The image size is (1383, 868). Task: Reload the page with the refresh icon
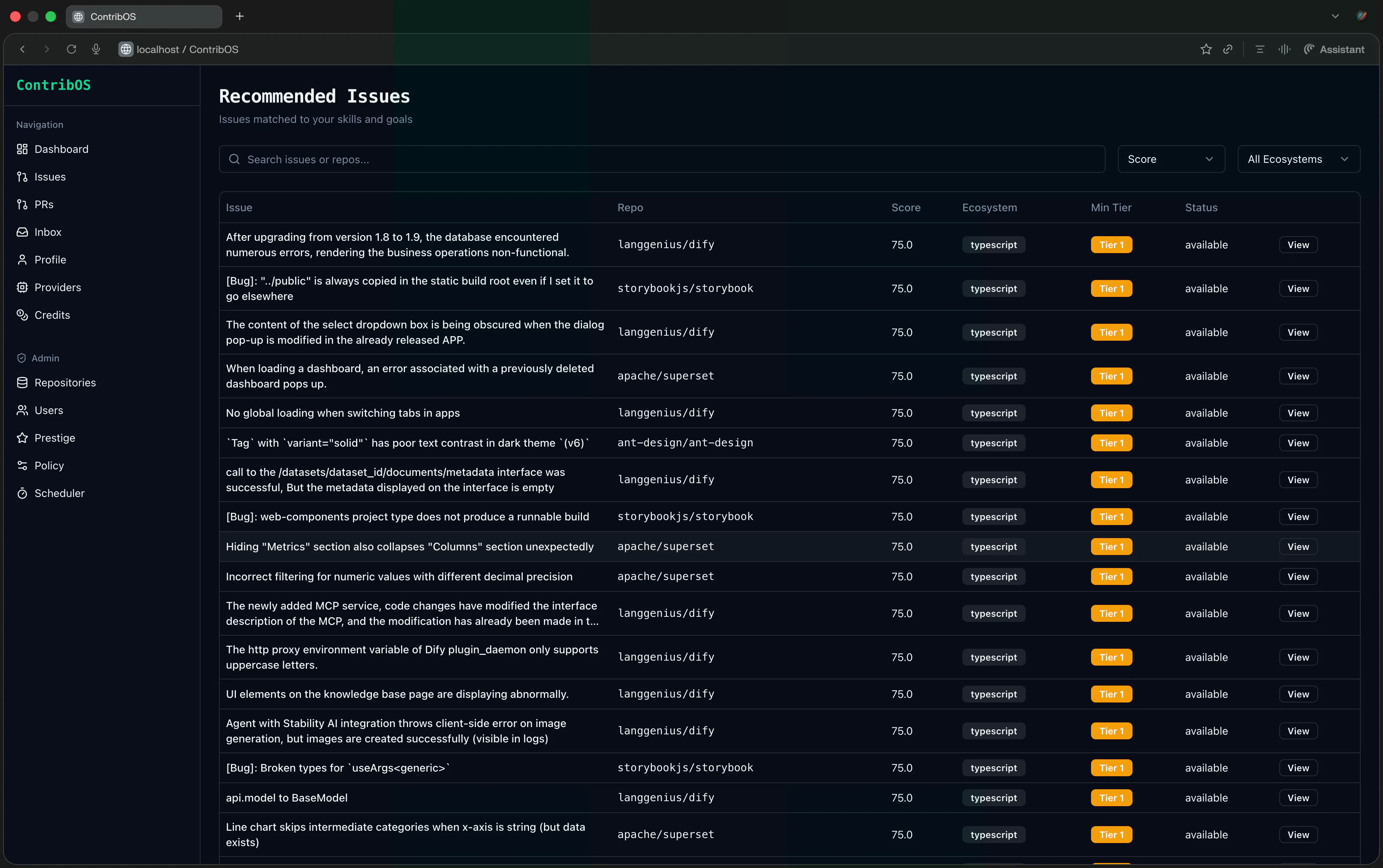[x=72, y=50]
